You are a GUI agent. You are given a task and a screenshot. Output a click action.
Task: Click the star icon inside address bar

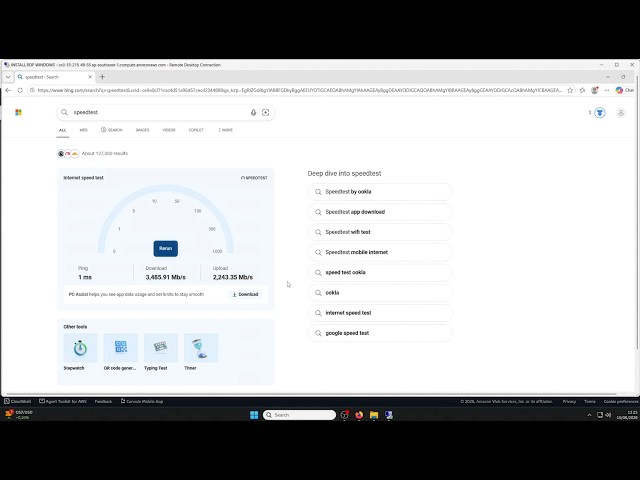570,90
